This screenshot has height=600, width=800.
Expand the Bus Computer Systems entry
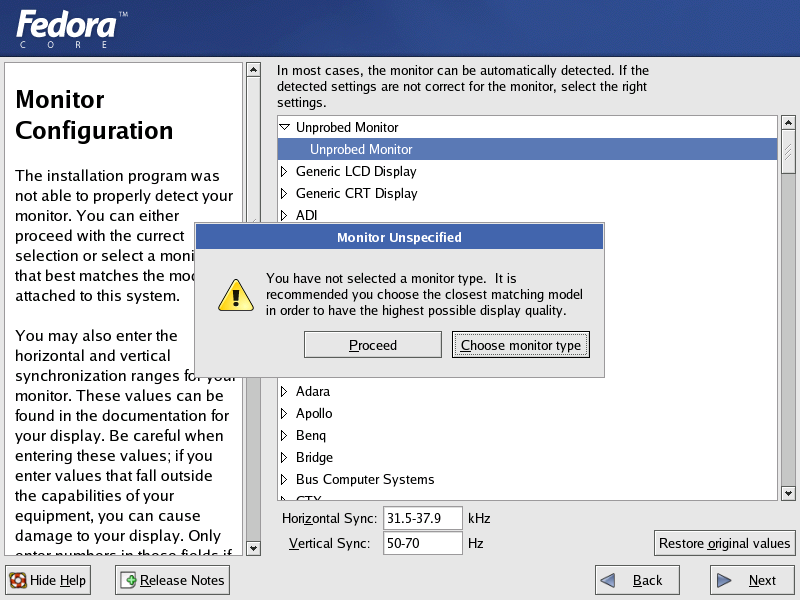(284, 479)
